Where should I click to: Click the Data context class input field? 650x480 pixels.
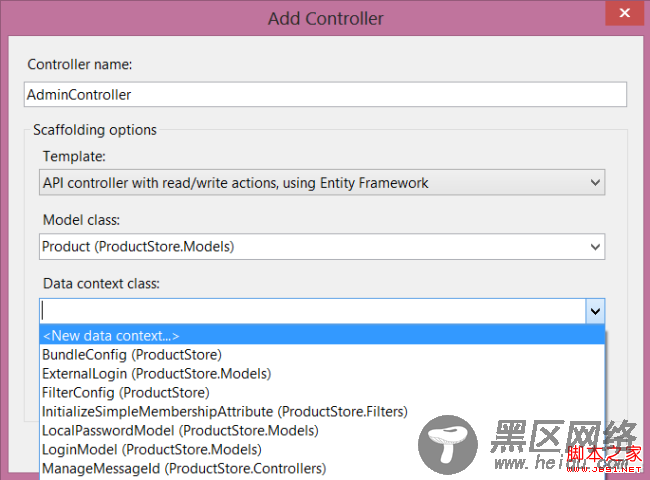(313, 311)
